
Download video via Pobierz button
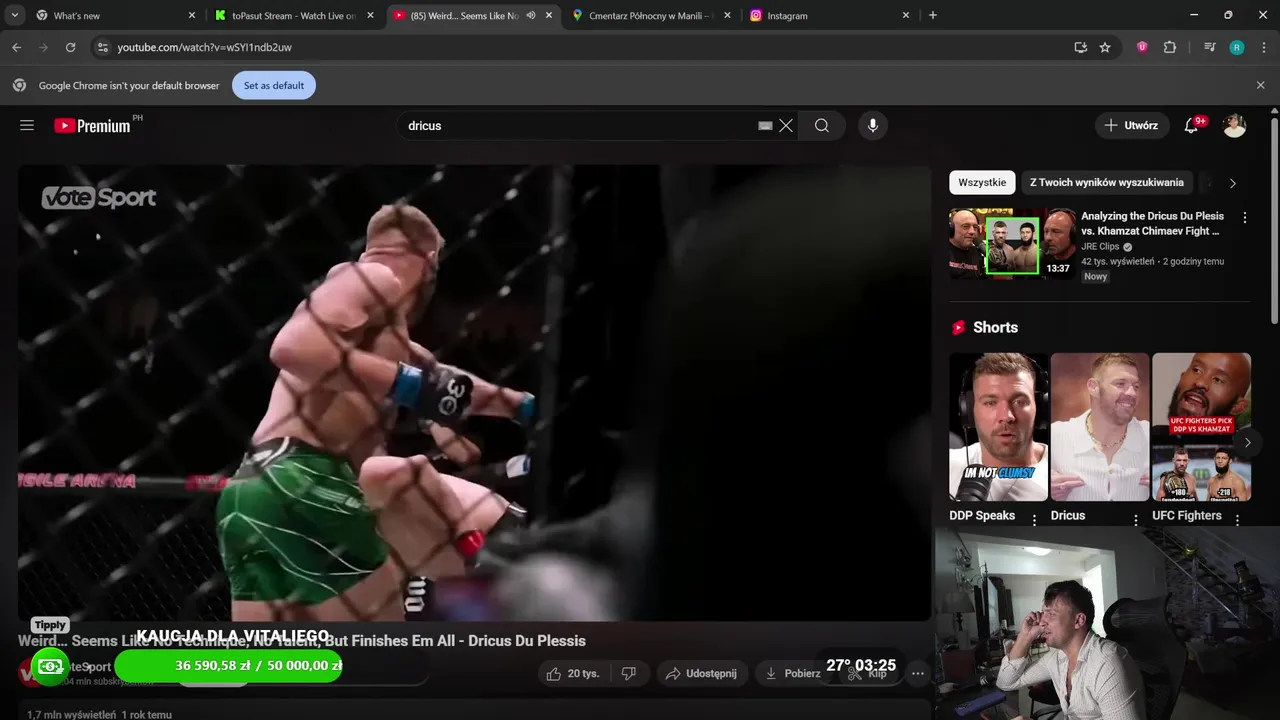tap(793, 673)
